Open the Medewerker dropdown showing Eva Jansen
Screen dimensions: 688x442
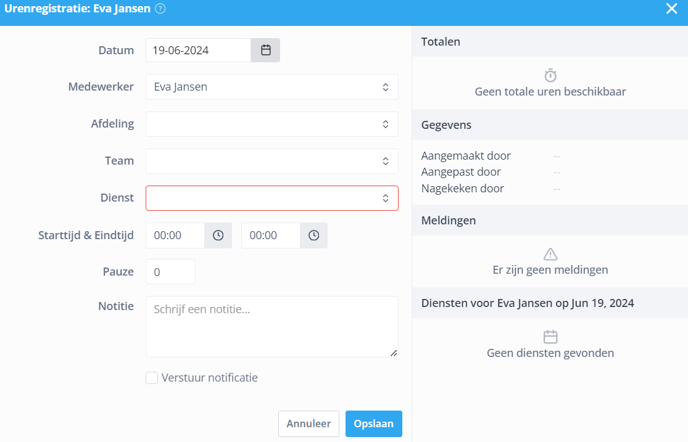(x=272, y=87)
